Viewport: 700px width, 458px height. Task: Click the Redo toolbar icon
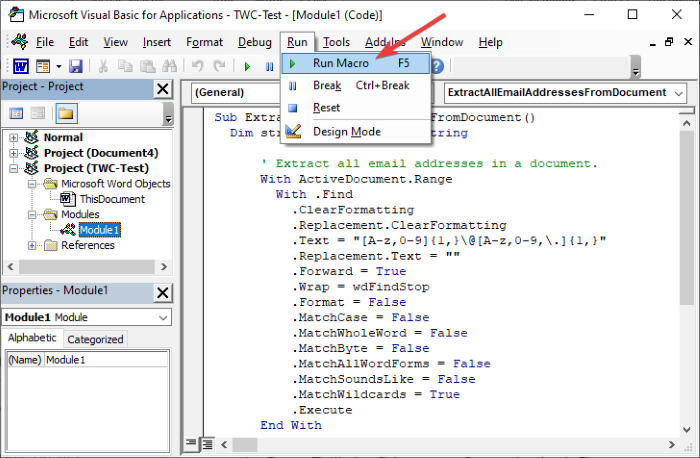click(x=219, y=67)
